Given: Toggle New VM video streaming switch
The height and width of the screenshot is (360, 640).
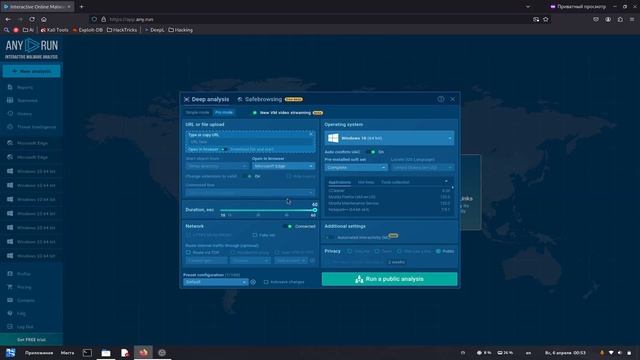Looking at the screenshot, I should pyautogui.click(x=254, y=113).
